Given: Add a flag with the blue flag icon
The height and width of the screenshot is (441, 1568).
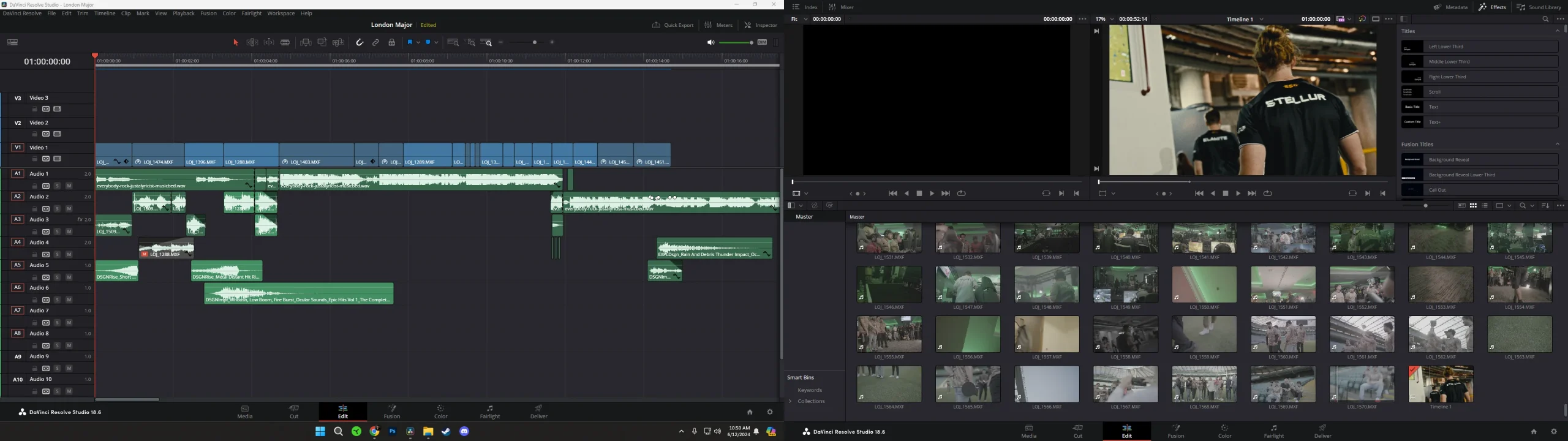Looking at the screenshot, I should 410,42.
